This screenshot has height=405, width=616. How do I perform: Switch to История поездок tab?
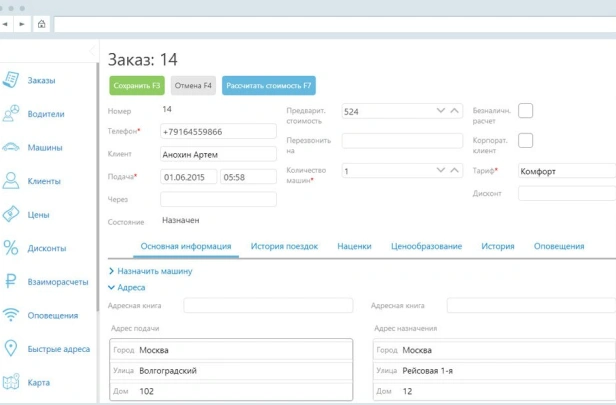click(284, 246)
